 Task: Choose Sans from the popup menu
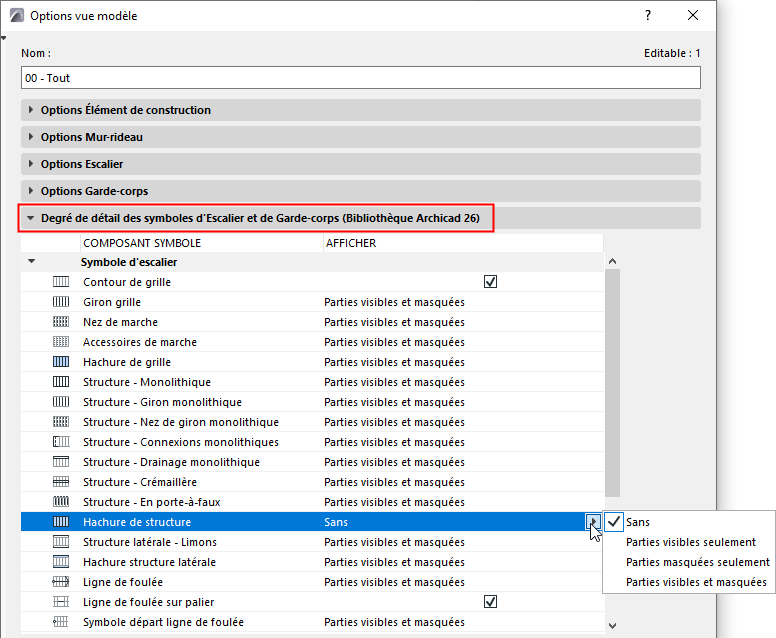pos(637,522)
